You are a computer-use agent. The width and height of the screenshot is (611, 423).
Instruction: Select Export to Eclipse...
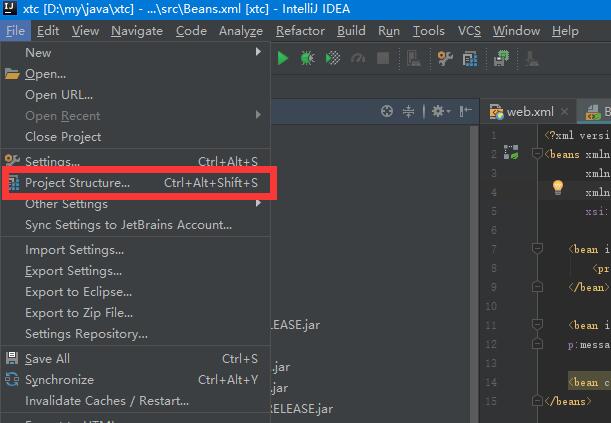(x=136, y=292)
